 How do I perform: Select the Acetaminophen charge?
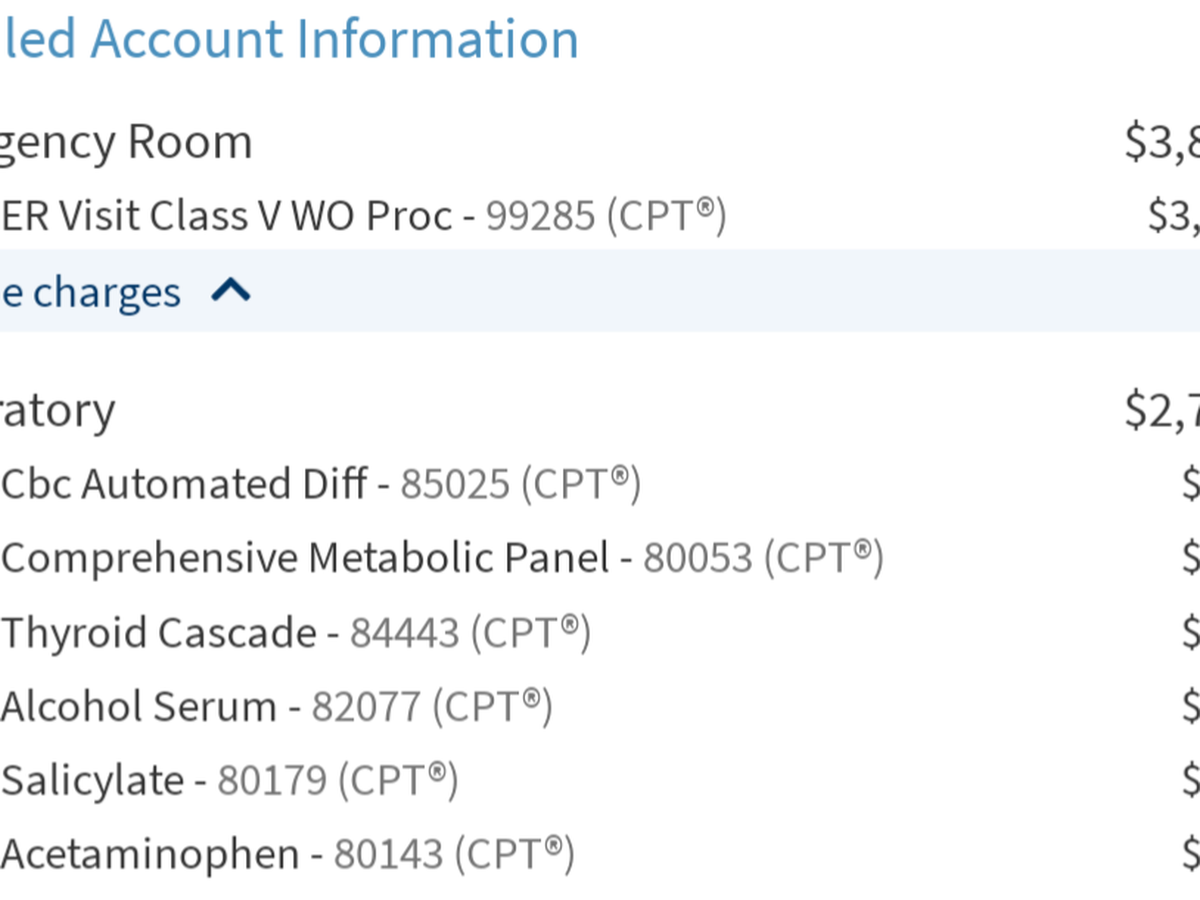coord(150,854)
